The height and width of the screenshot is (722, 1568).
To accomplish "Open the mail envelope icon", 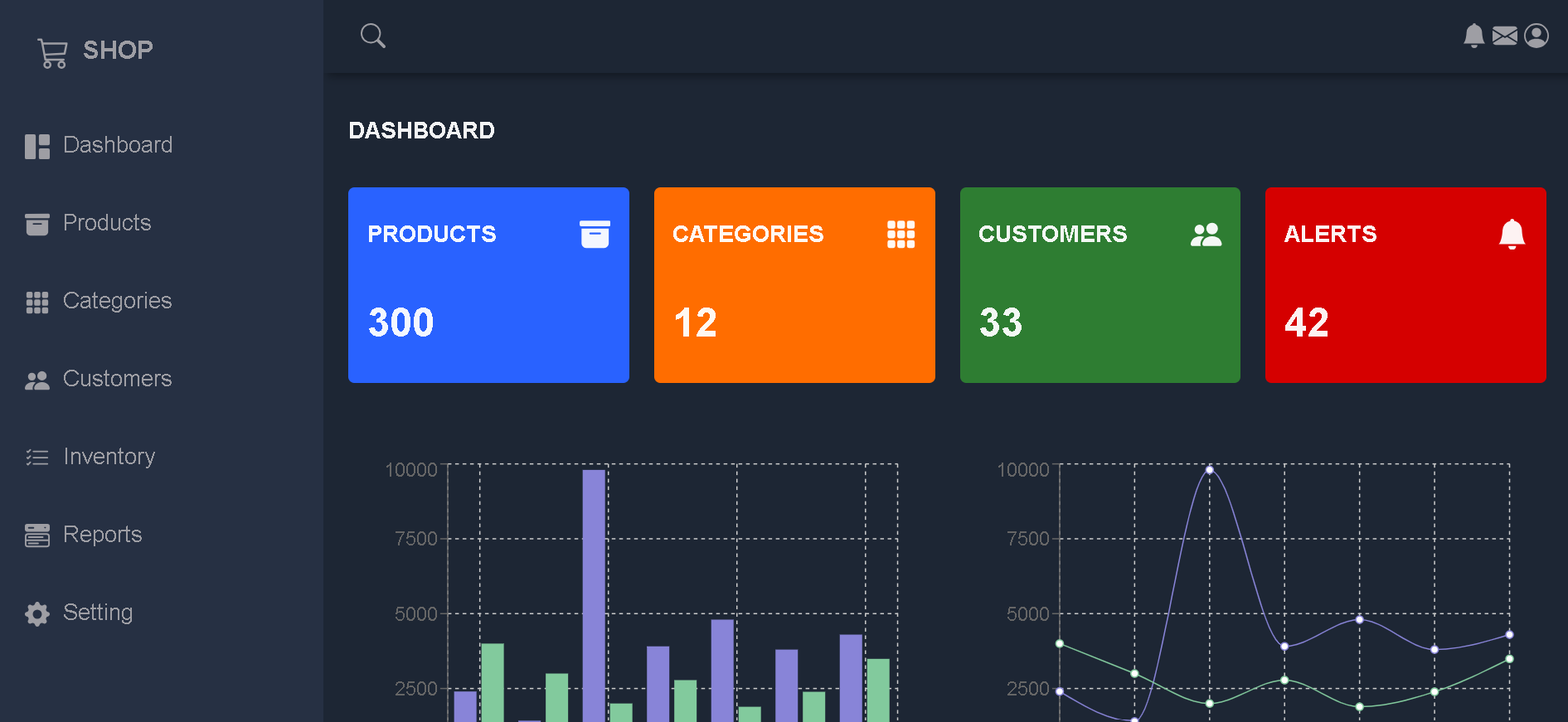I will point(1504,36).
